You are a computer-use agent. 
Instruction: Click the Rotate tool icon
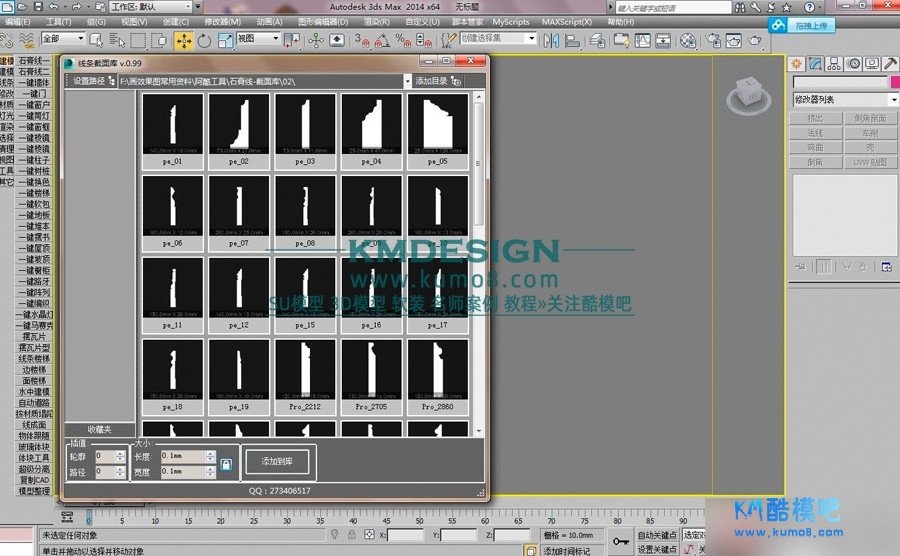pos(204,40)
